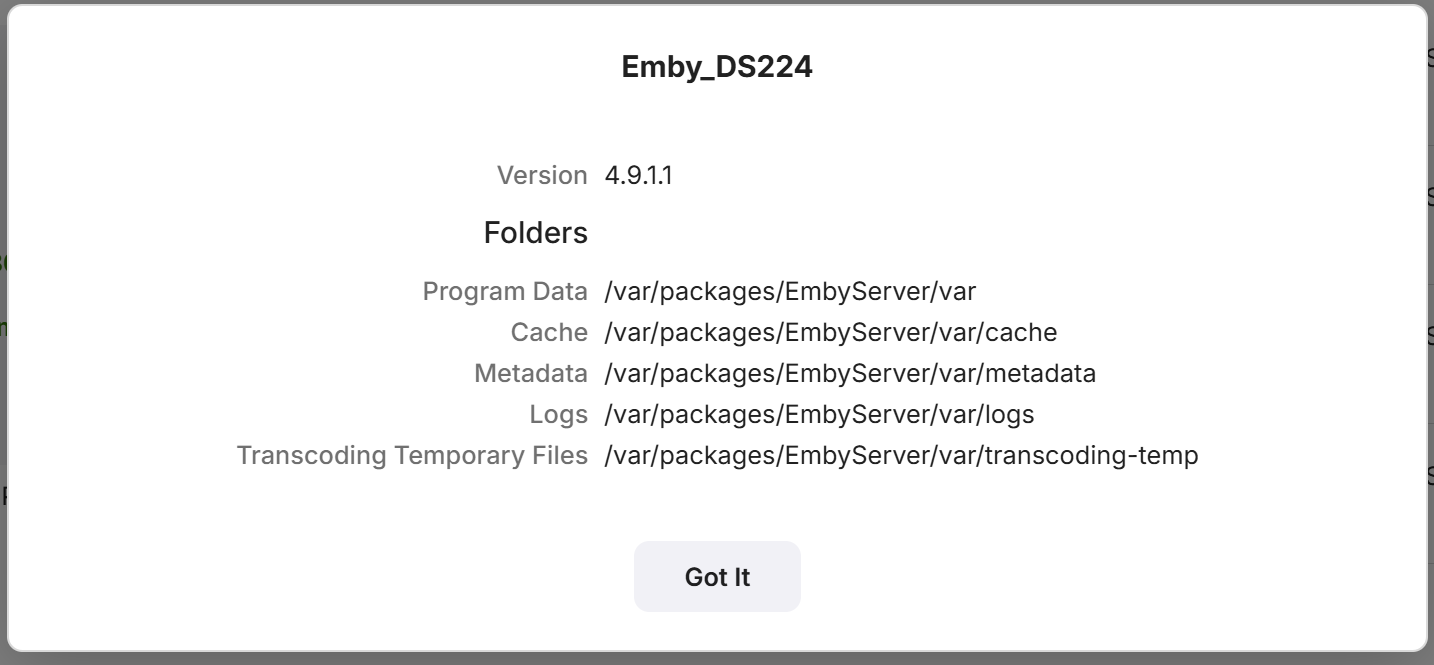Image resolution: width=1434 pixels, height=665 pixels.
Task: Click the dimmed backdrop beneath the dialog
Action: click(717, 659)
